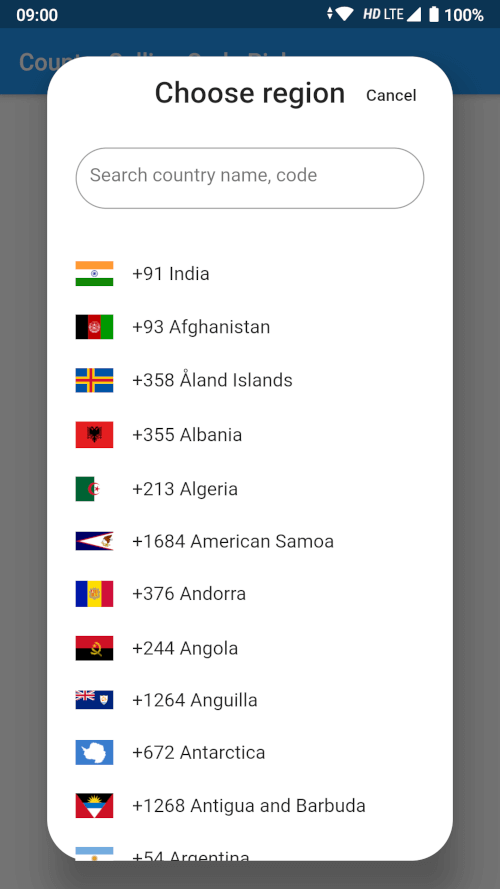This screenshot has height=889, width=500.
Task: Tap the Andorra flag icon
Action: [x=94, y=594]
